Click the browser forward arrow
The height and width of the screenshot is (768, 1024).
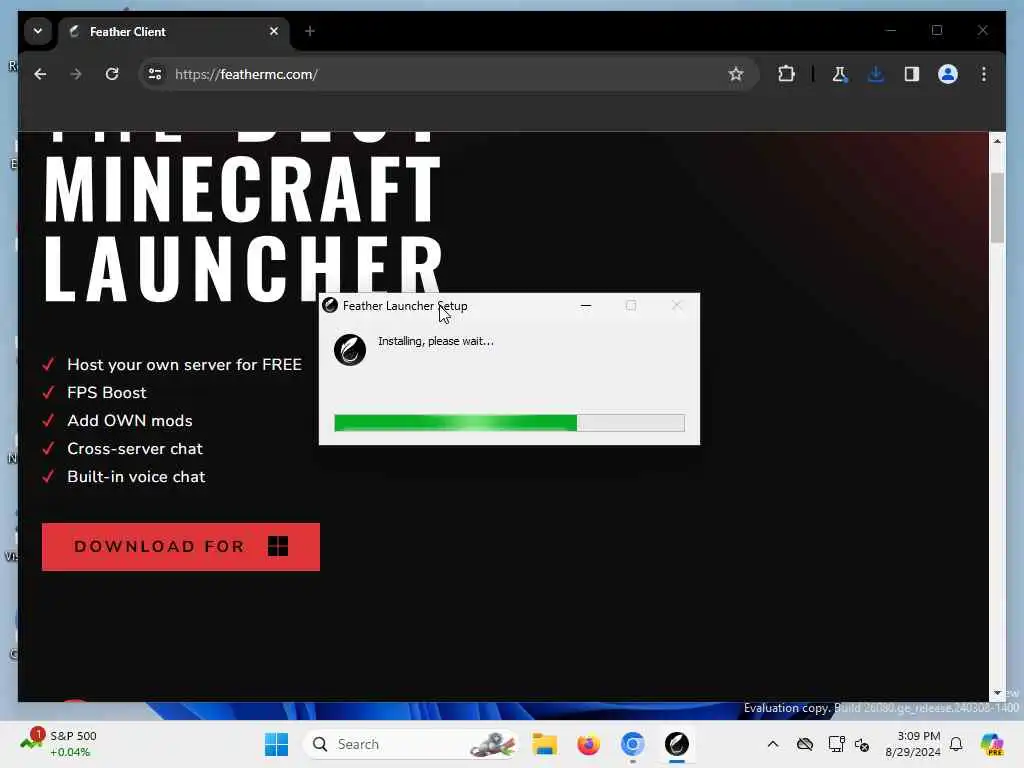coord(76,74)
